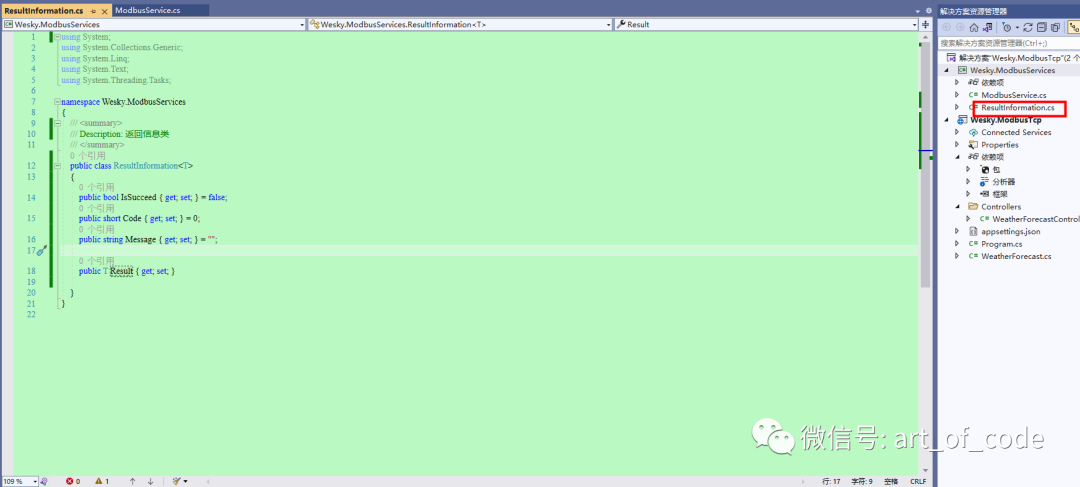Click the CRLF line ending indicator
The height and width of the screenshot is (487, 1080).
918,481
